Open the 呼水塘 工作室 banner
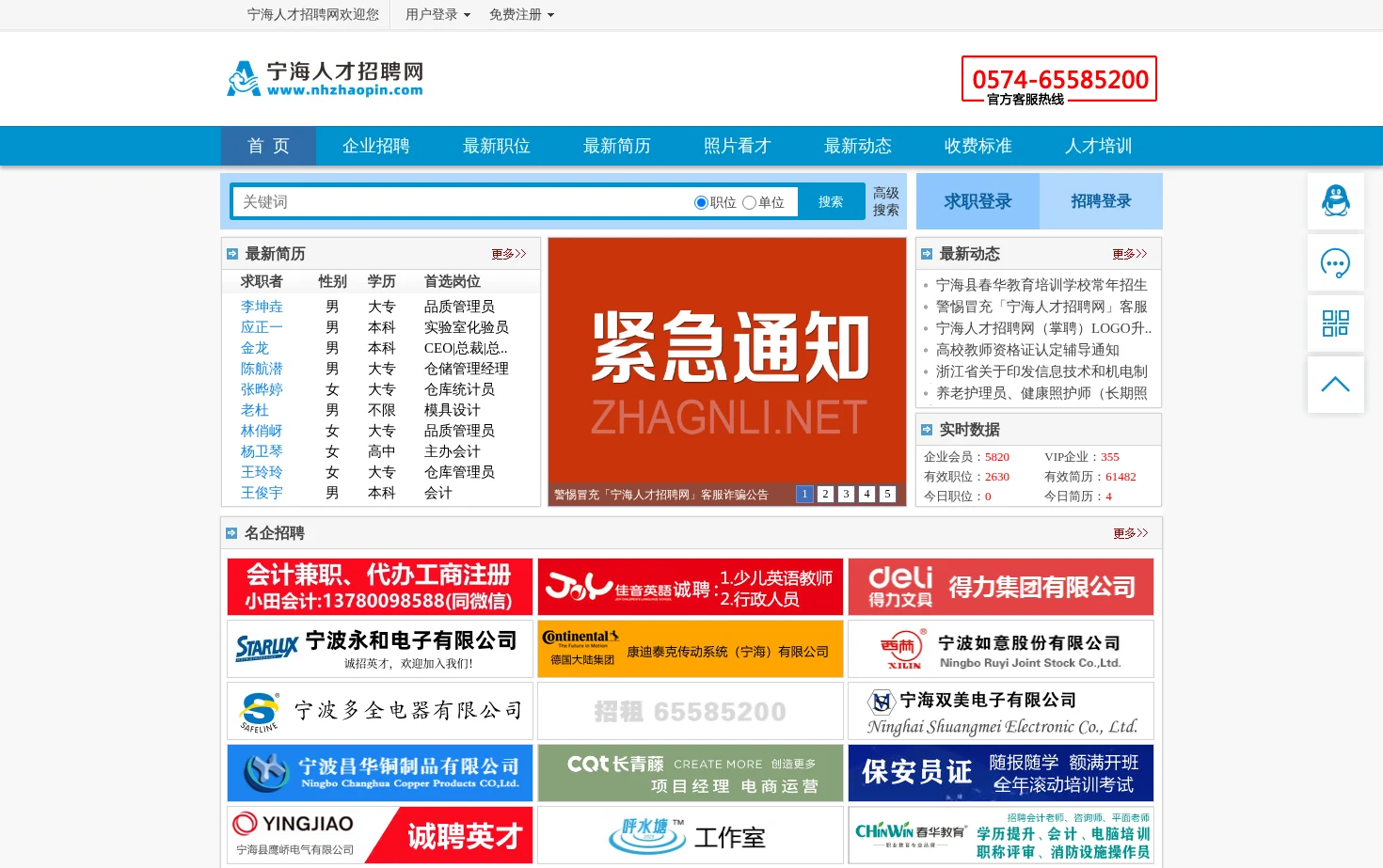 tap(691, 835)
